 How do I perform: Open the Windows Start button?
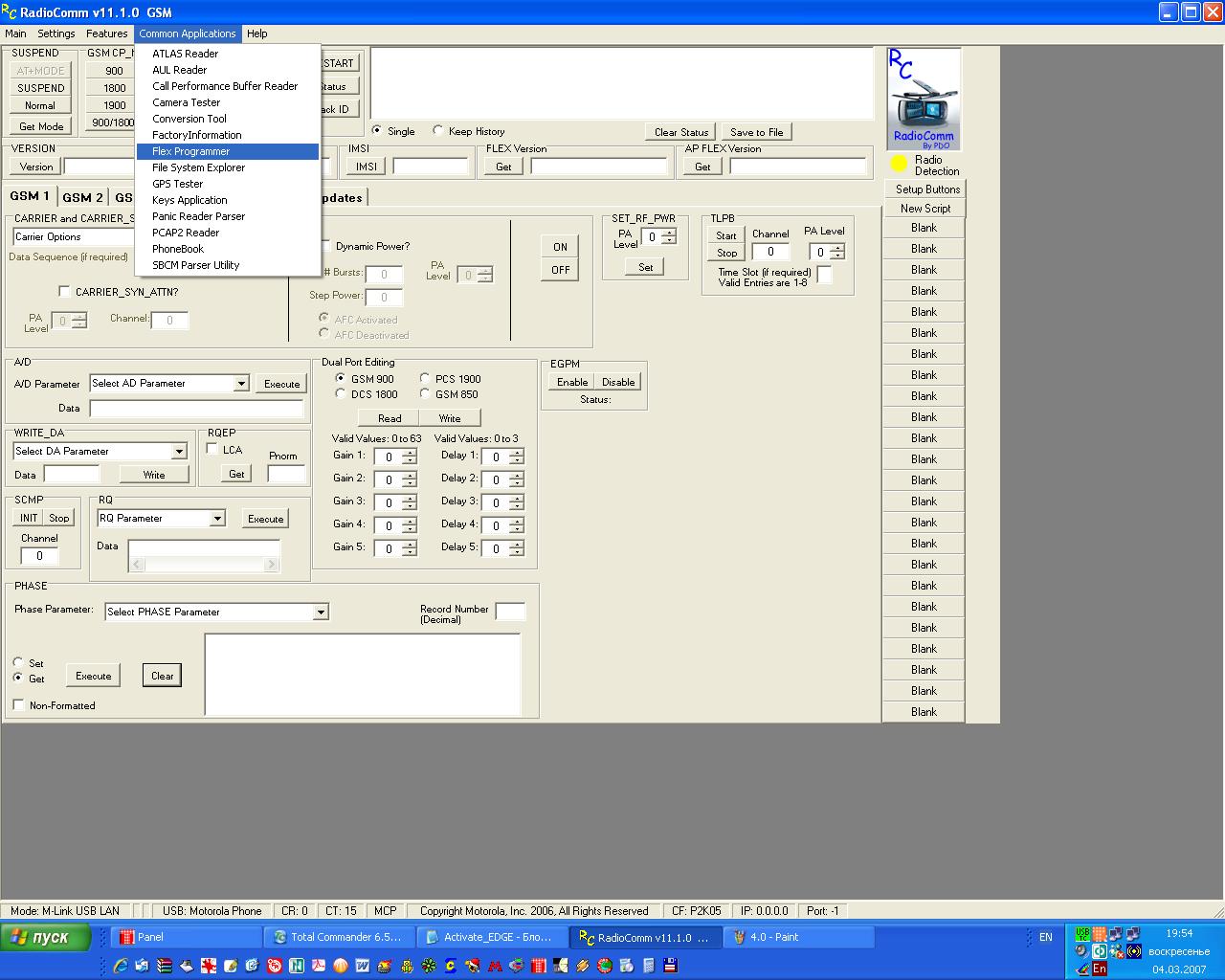[46, 937]
